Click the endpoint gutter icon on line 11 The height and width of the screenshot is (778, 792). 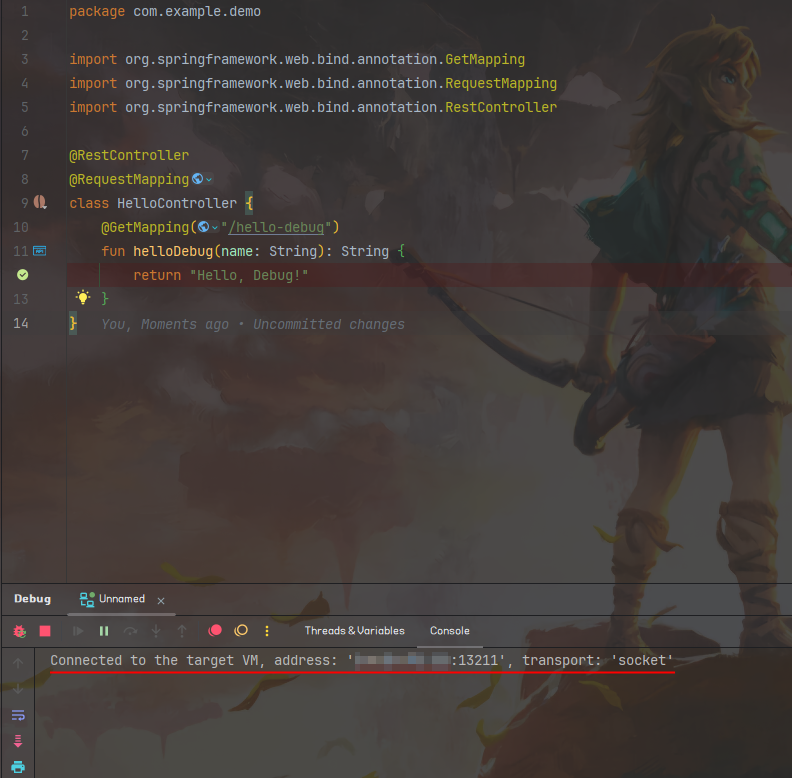tap(39, 251)
